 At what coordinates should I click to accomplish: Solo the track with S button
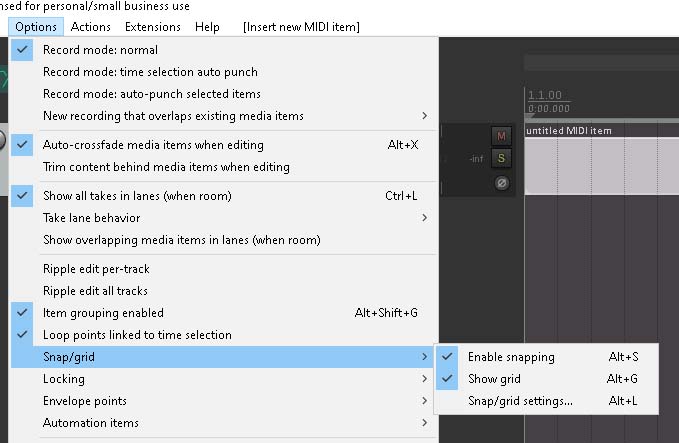[x=501, y=158]
